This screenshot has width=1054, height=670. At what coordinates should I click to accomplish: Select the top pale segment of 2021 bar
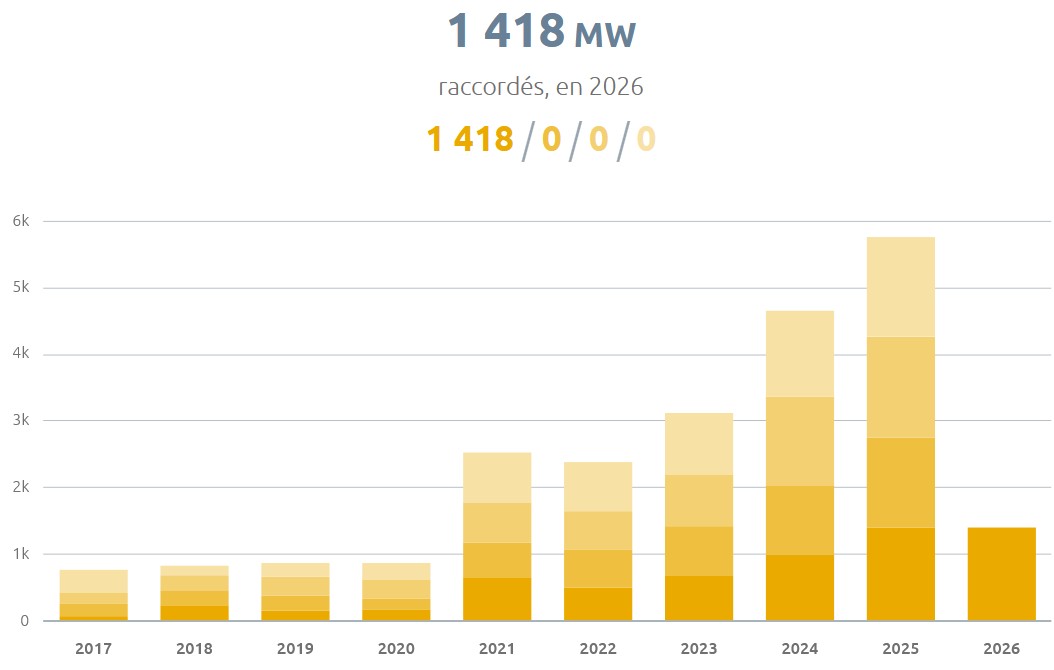click(x=497, y=477)
